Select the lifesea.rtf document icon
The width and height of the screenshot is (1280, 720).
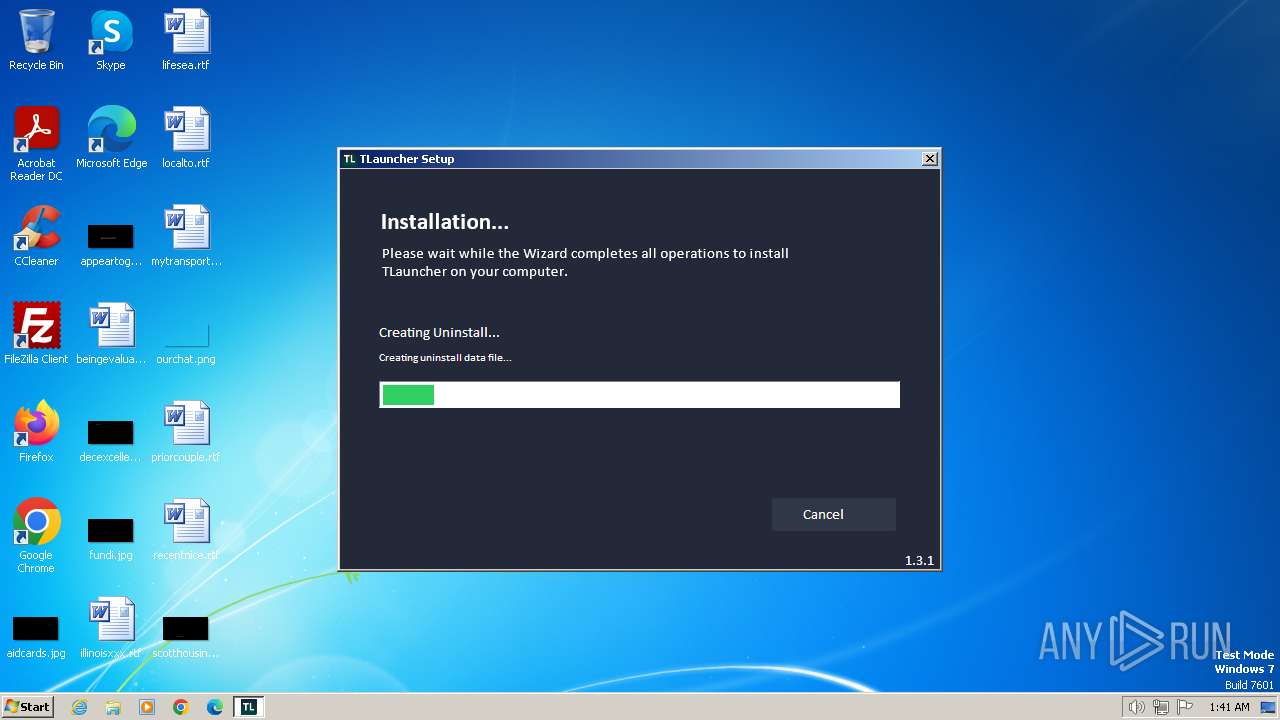[x=186, y=40]
